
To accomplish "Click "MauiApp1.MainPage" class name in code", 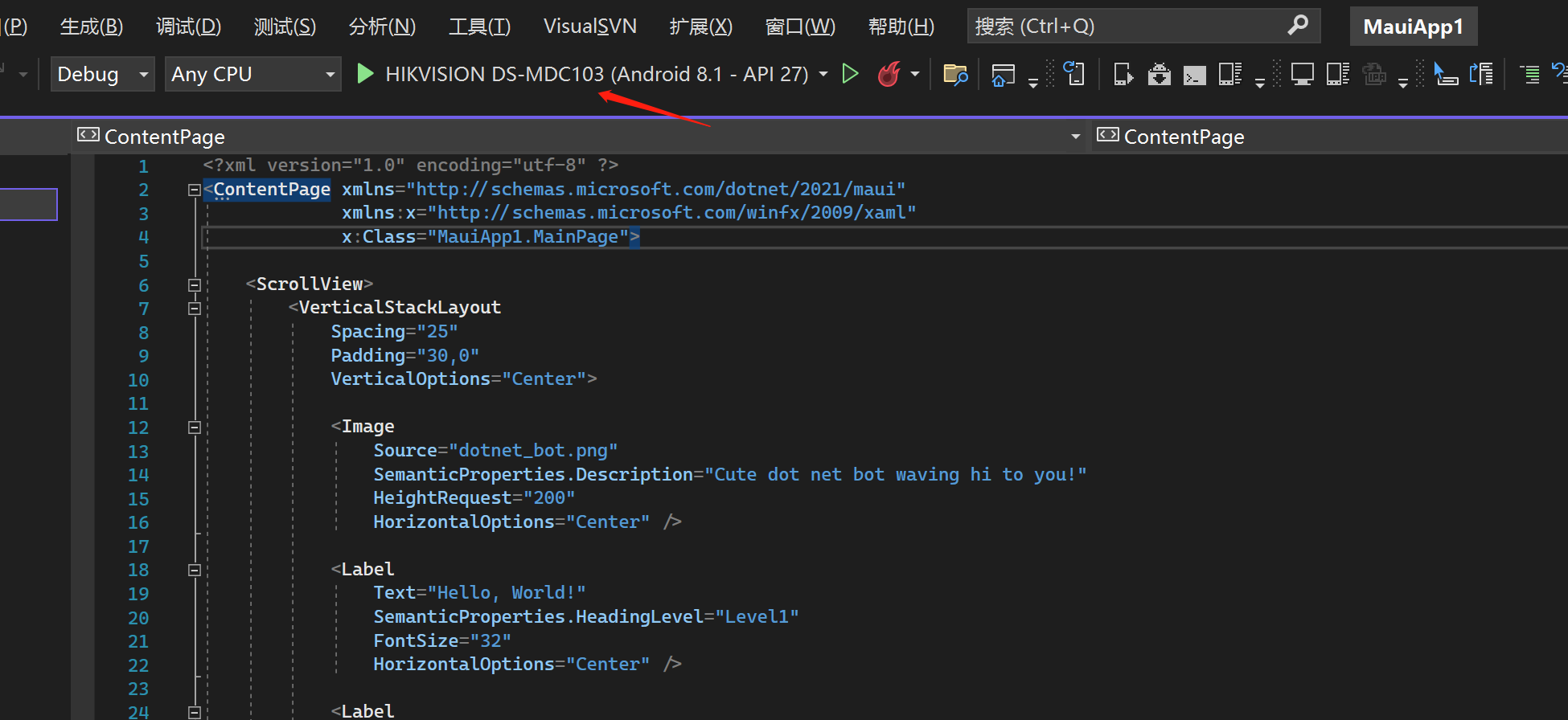I will [x=527, y=237].
